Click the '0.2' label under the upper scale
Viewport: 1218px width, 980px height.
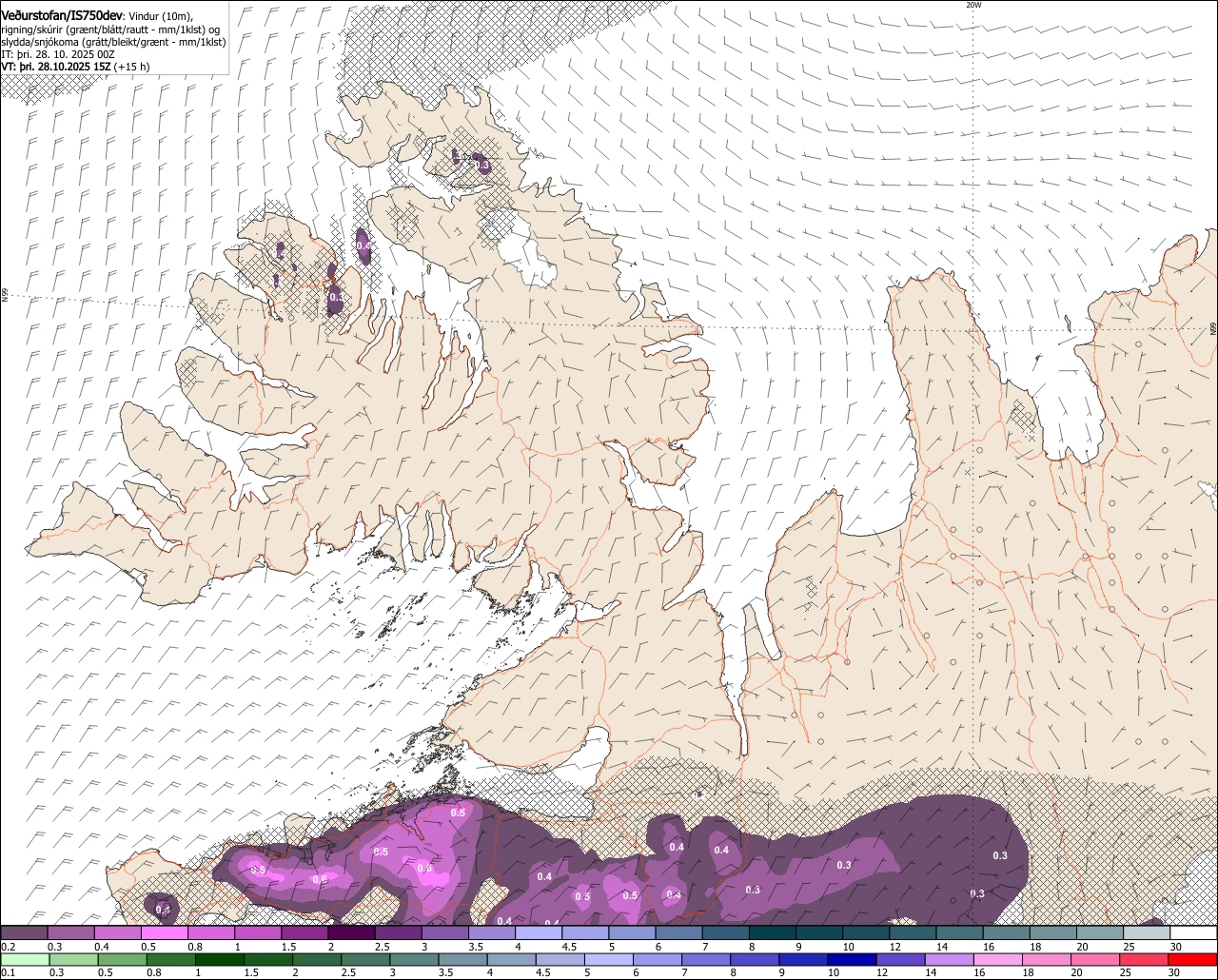click(x=9, y=948)
